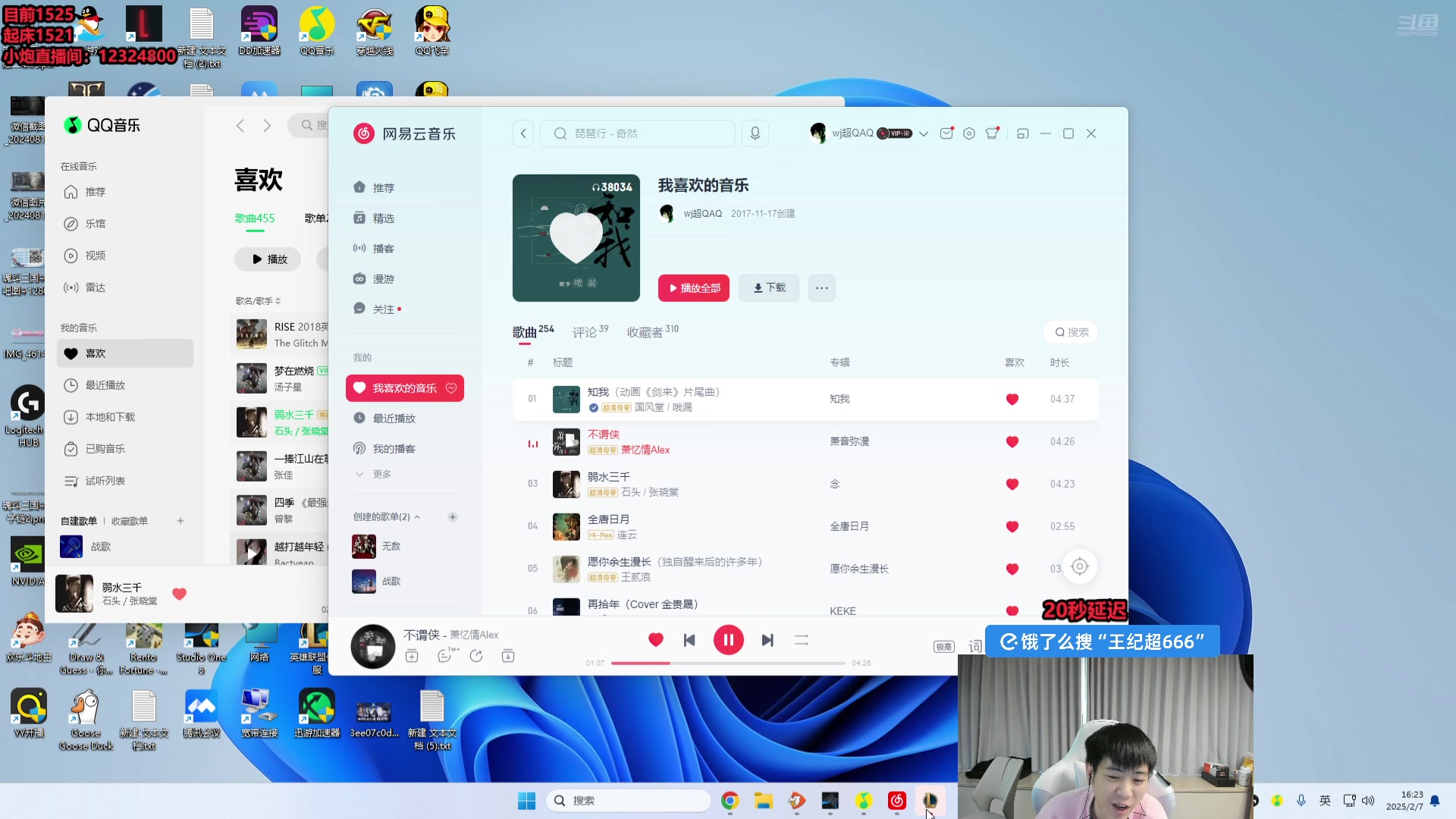Open Windows Start button on taskbar

click(526, 801)
